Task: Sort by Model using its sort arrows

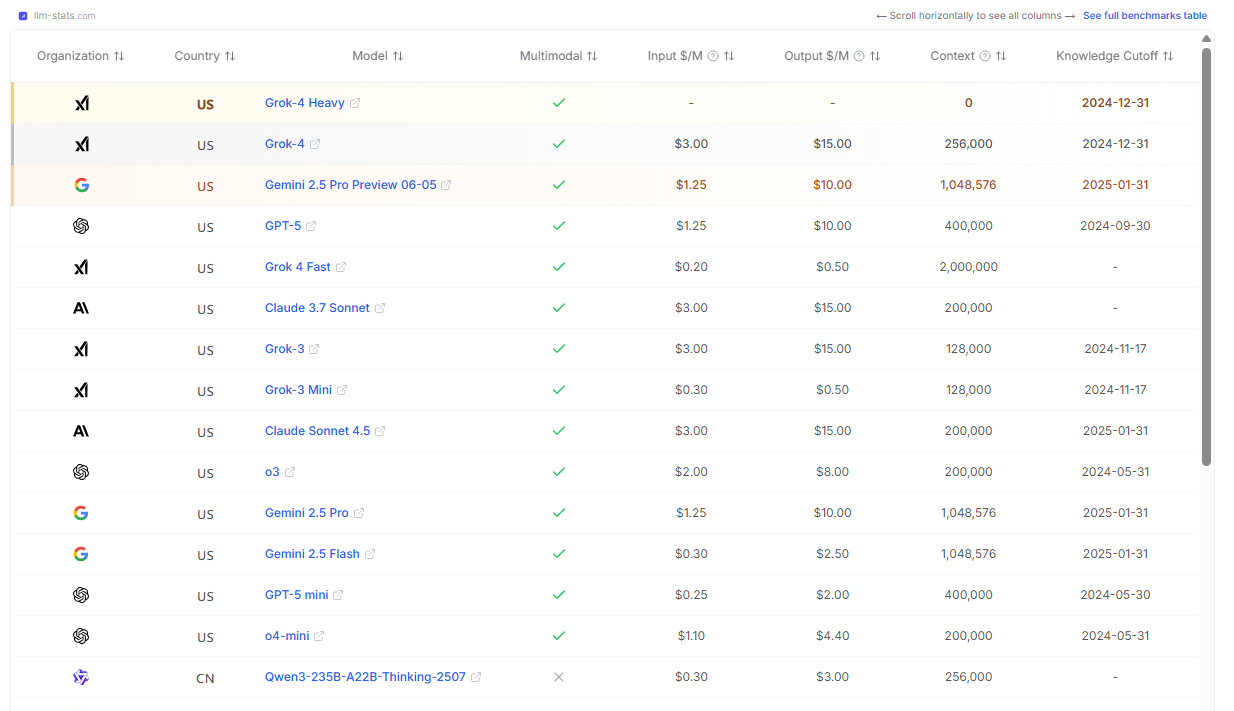Action: 398,56
